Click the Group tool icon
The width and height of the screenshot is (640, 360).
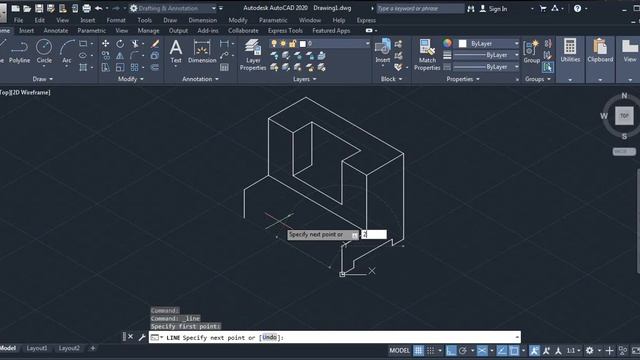(531, 51)
